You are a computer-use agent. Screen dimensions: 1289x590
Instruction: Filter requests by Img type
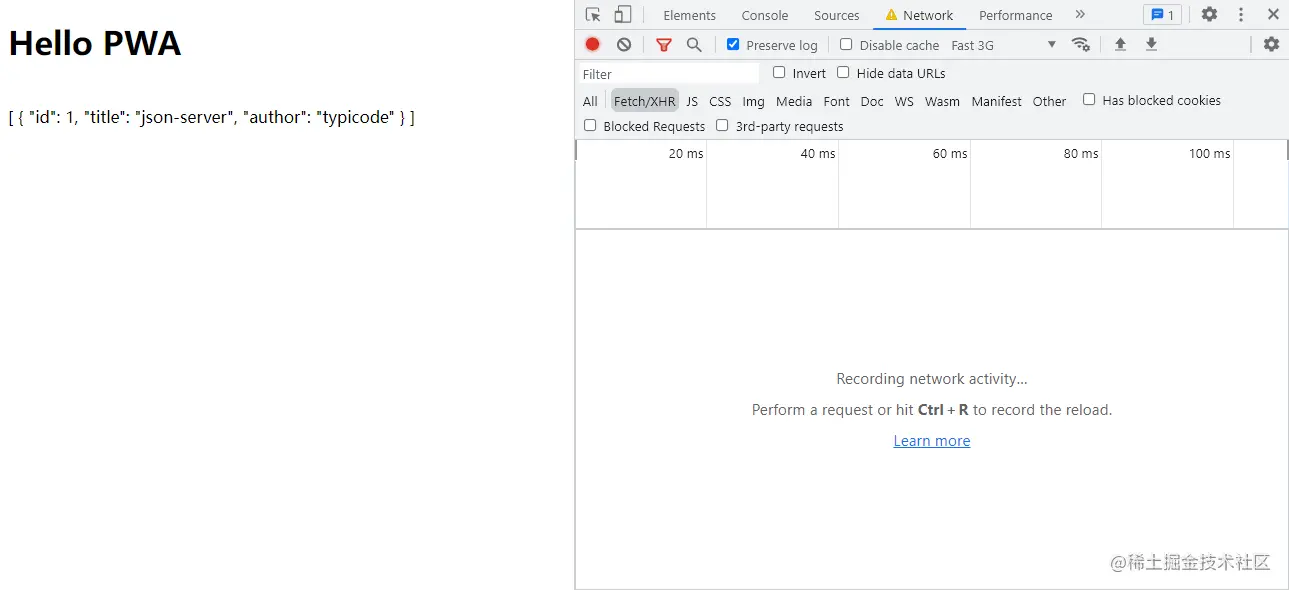click(x=753, y=101)
